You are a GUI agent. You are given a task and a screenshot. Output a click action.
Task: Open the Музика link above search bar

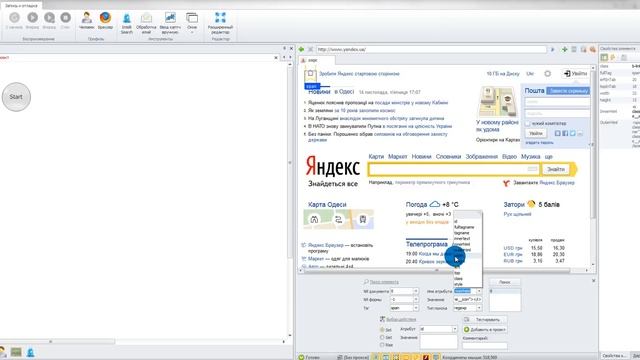tap(531, 157)
